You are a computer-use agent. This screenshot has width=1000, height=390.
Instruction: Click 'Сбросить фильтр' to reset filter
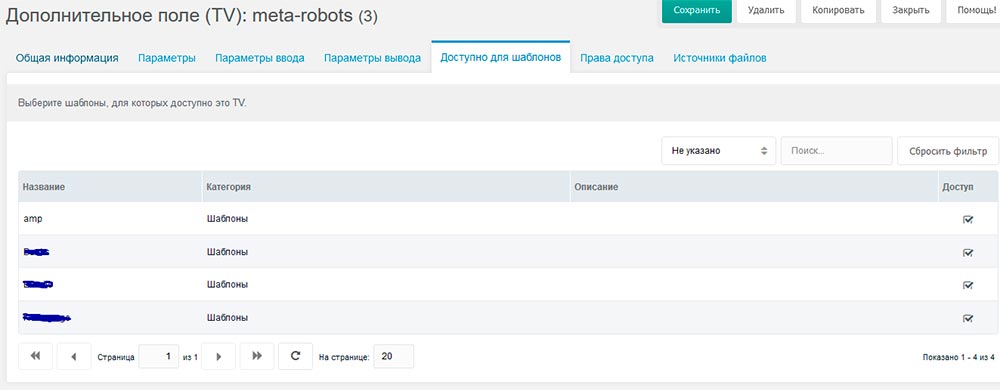(x=948, y=151)
